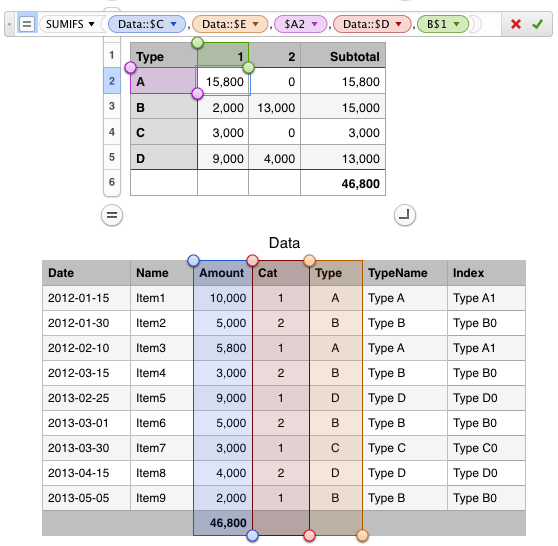The image size is (558, 546).
Task: Click the Cat column header
Action: point(281,273)
